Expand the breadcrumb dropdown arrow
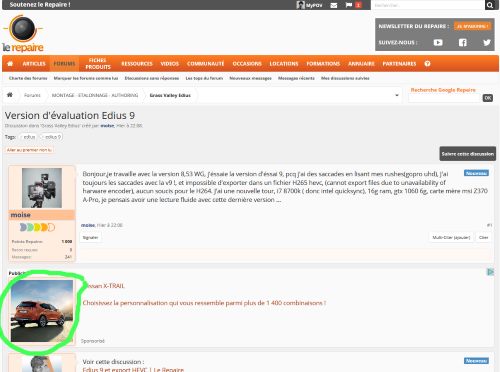Viewport: 500px width, 372px height. (x=397, y=95)
